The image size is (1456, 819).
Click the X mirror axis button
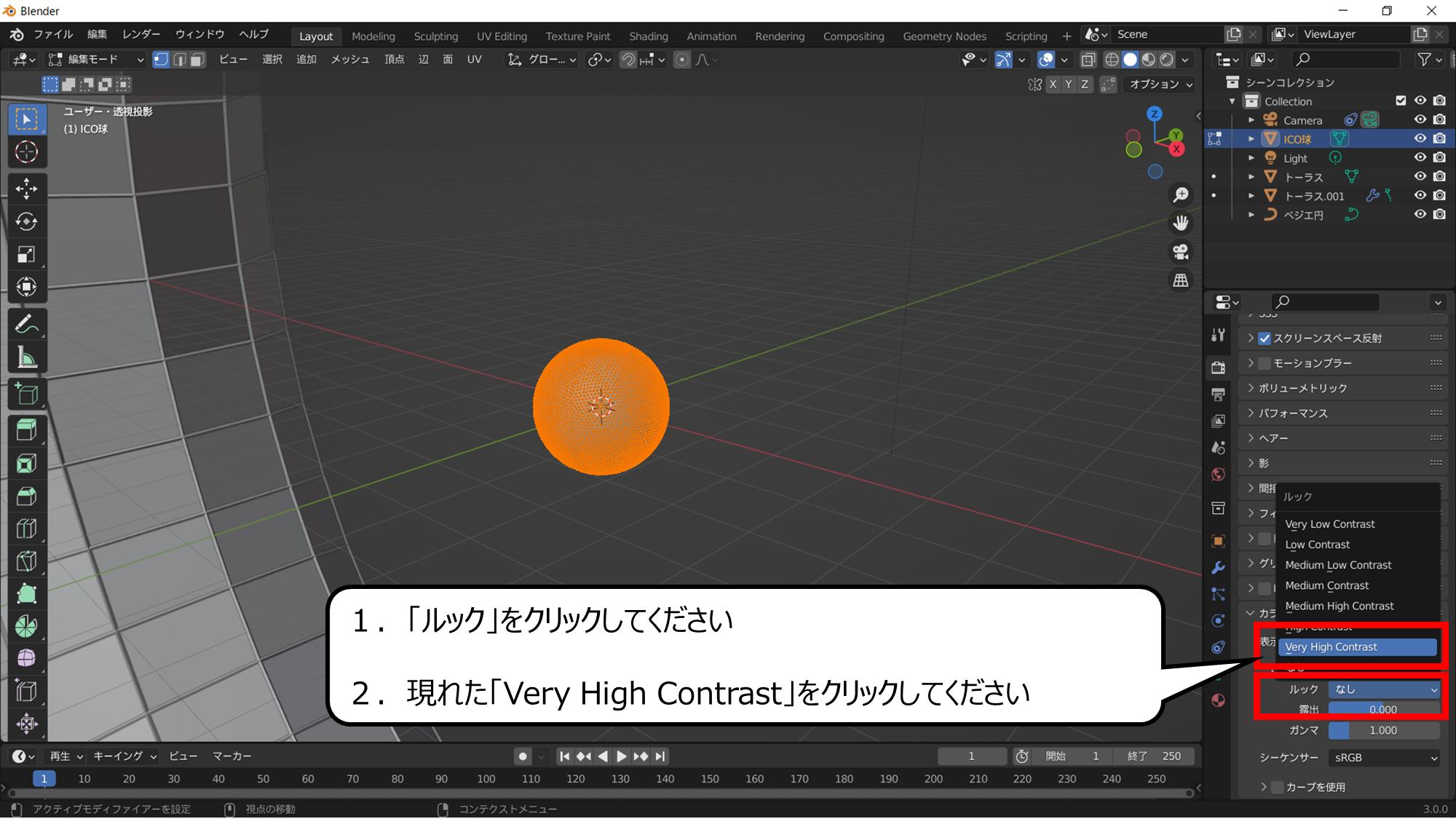pyautogui.click(x=1053, y=84)
